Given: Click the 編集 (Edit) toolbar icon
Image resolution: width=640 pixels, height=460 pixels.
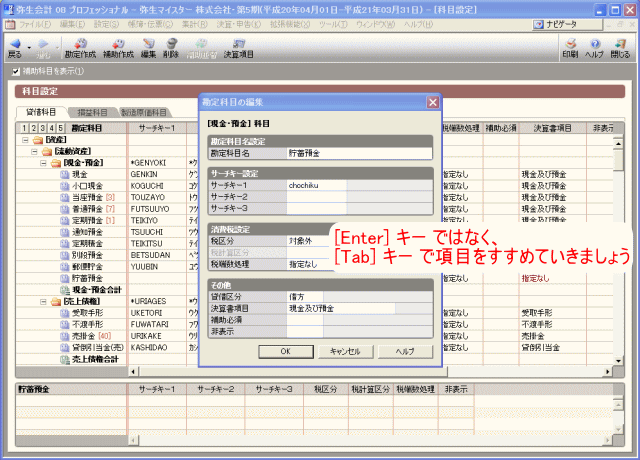Looking at the screenshot, I should coord(148,46).
